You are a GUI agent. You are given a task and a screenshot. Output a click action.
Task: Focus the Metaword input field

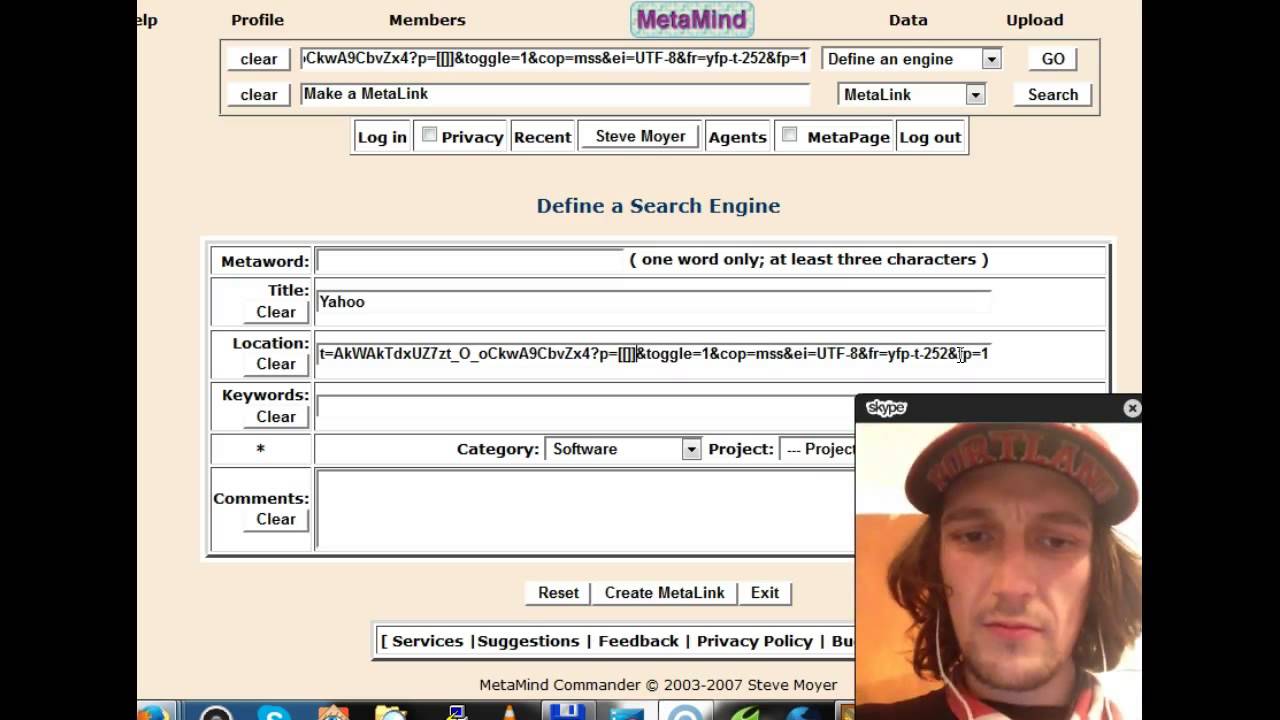(x=470, y=260)
